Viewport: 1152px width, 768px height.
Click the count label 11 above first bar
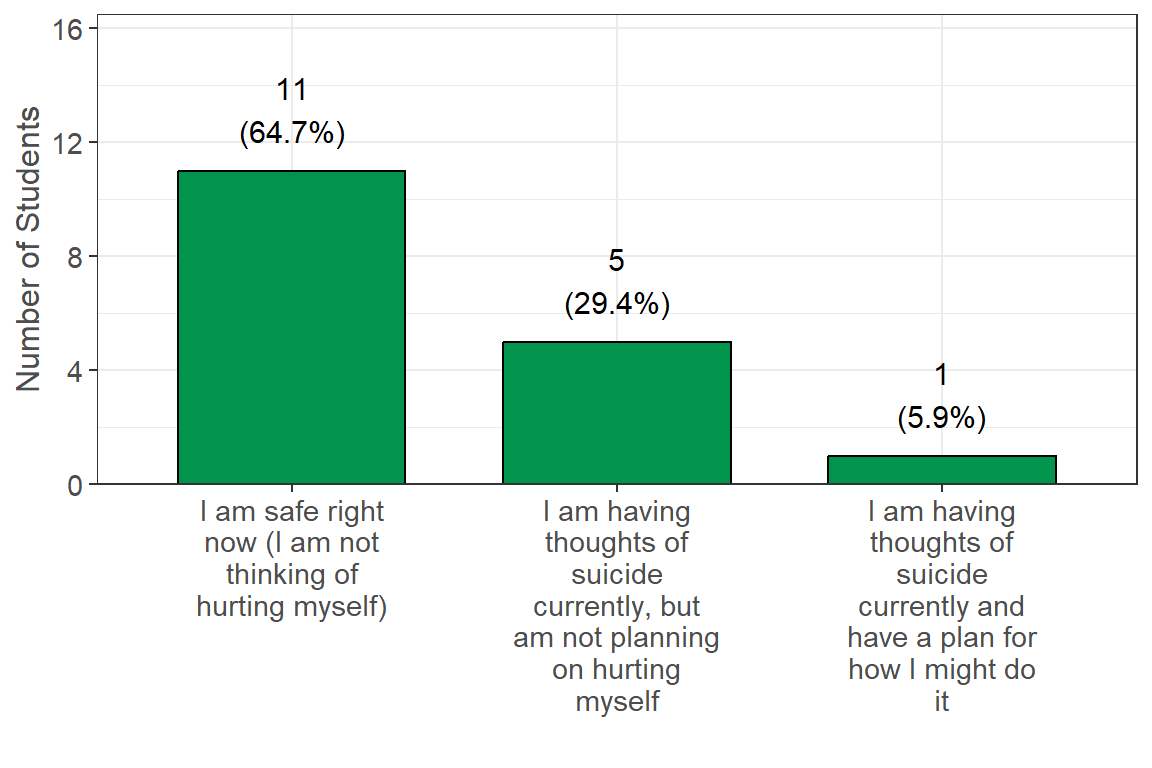click(291, 91)
